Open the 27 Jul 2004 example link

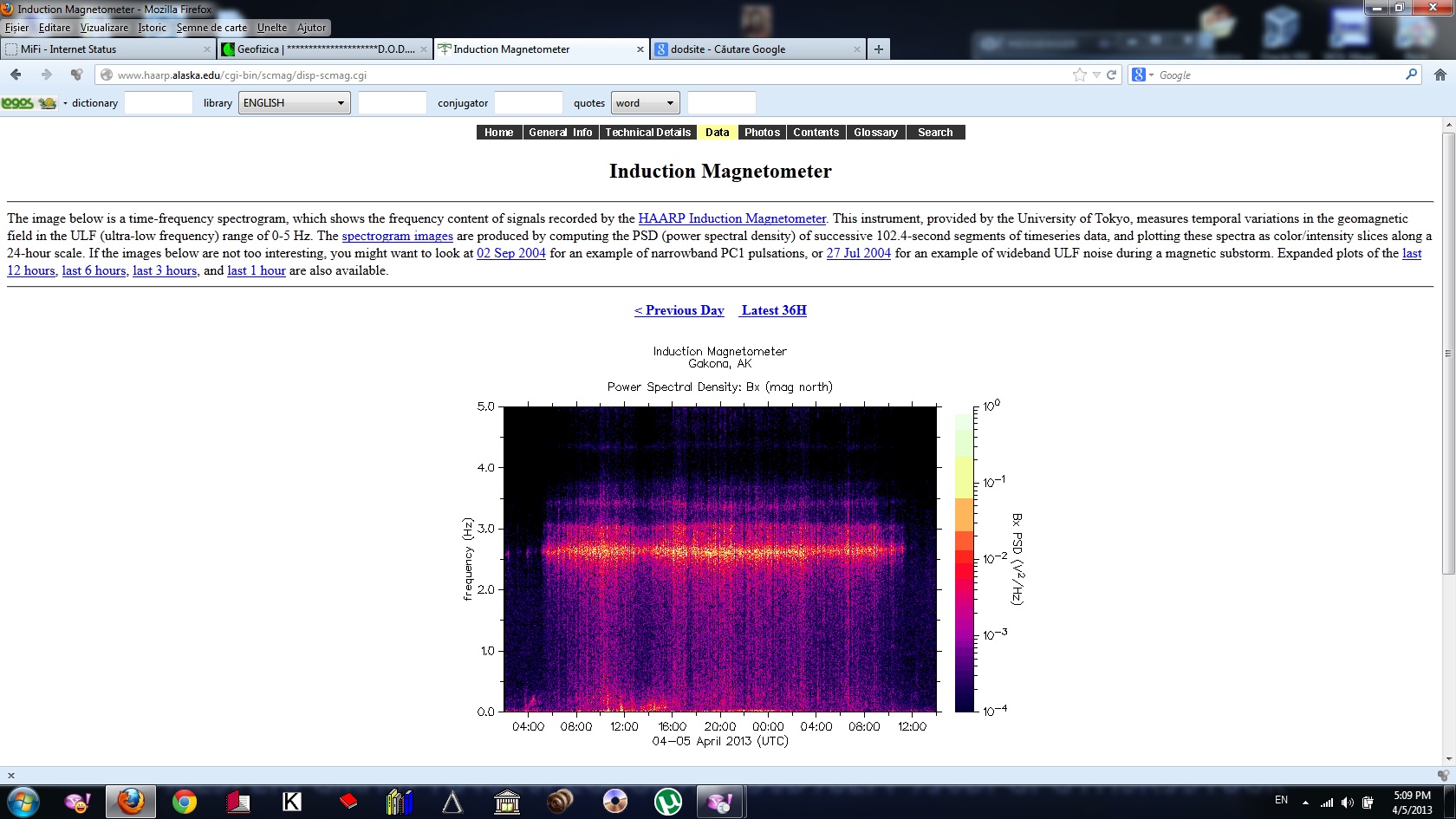859,253
